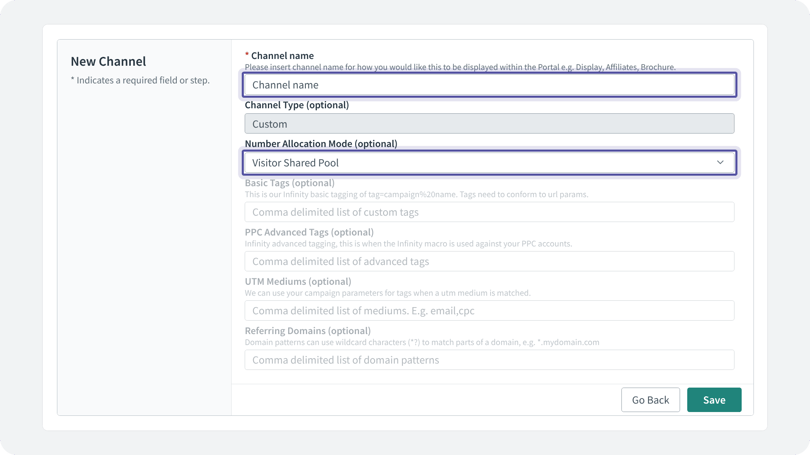The image size is (810, 455).
Task: Click the Infinity advanced tagging help text
Action: pos(408,244)
